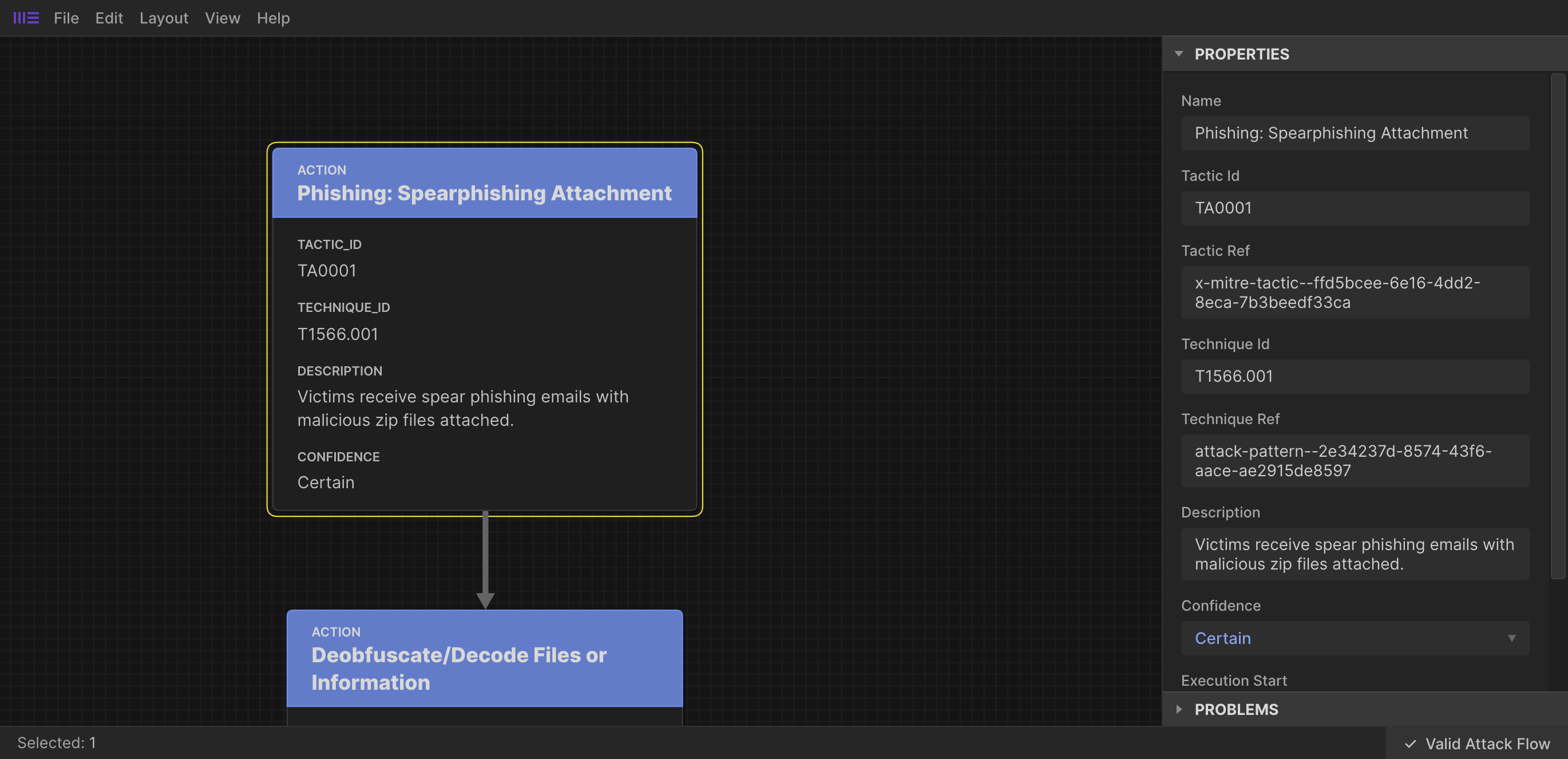Click the arrowhead connecting the two actions
Screen dimensions: 1568x759
click(485, 599)
